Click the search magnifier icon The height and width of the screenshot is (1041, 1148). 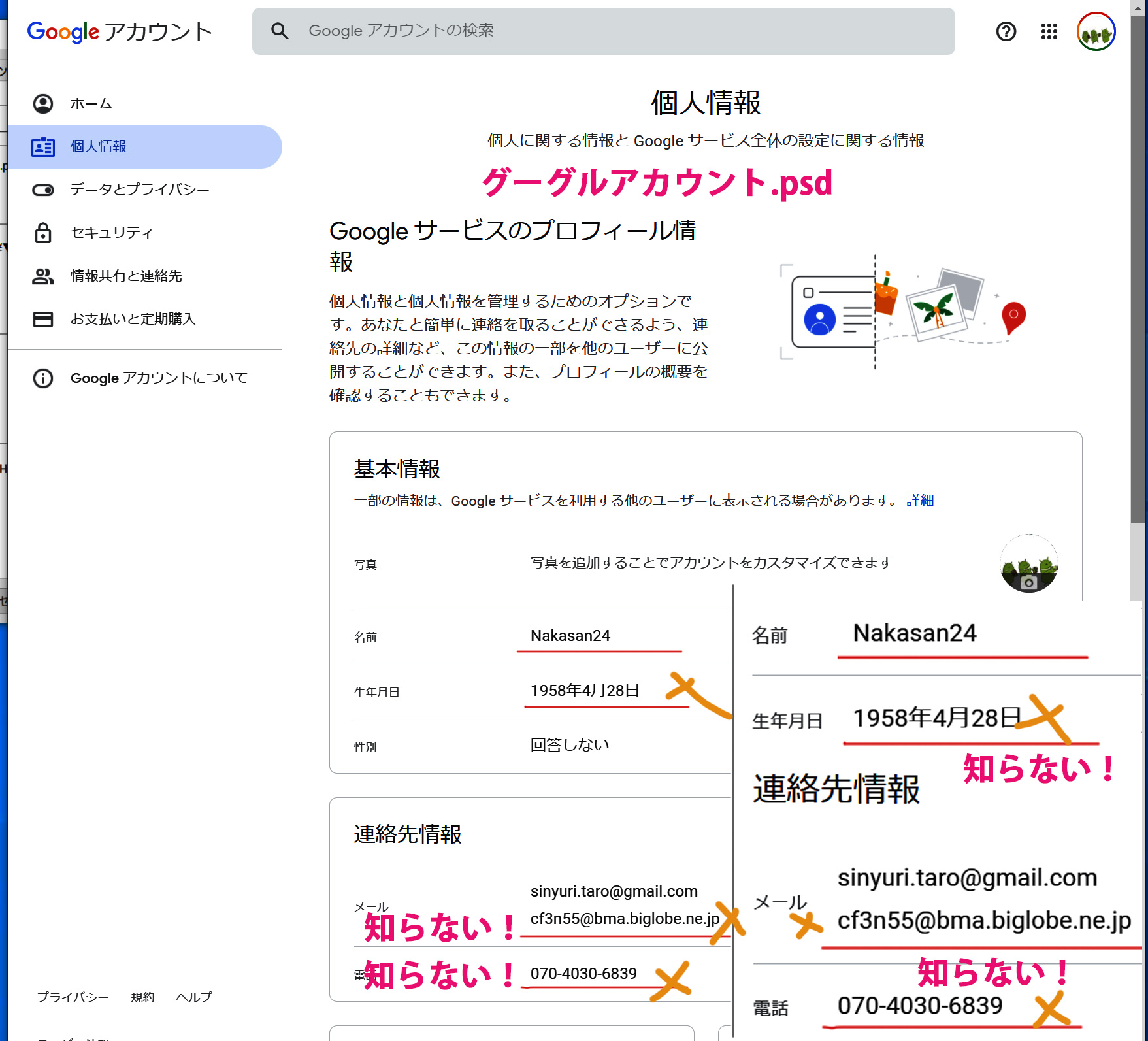click(x=280, y=31)
